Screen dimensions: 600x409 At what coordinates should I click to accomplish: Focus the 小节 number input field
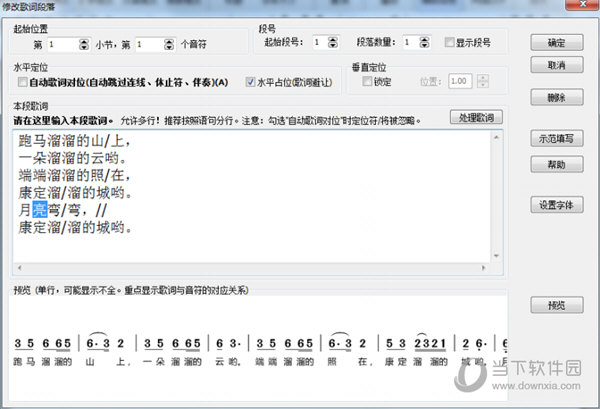point(63,44)
